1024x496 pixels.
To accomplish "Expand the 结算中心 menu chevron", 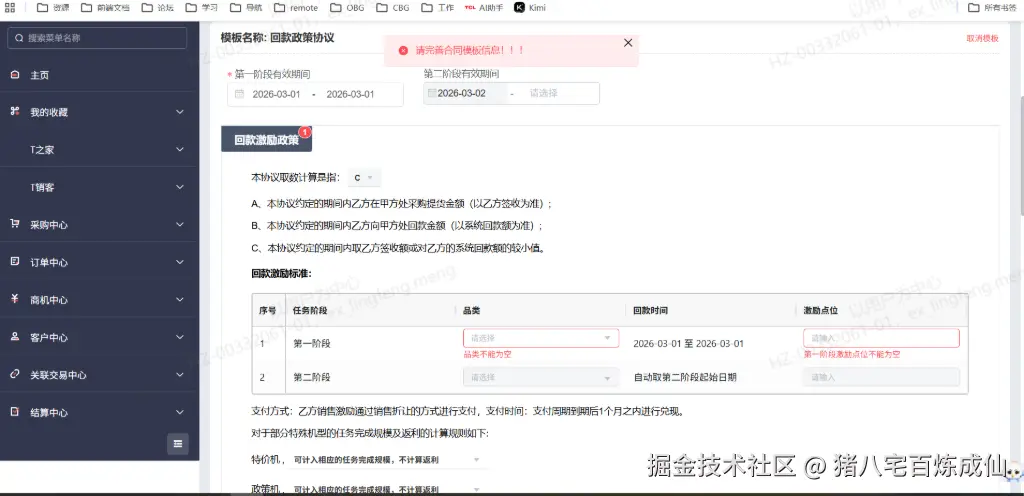I will pyautogui.click(x=180, y=412).
